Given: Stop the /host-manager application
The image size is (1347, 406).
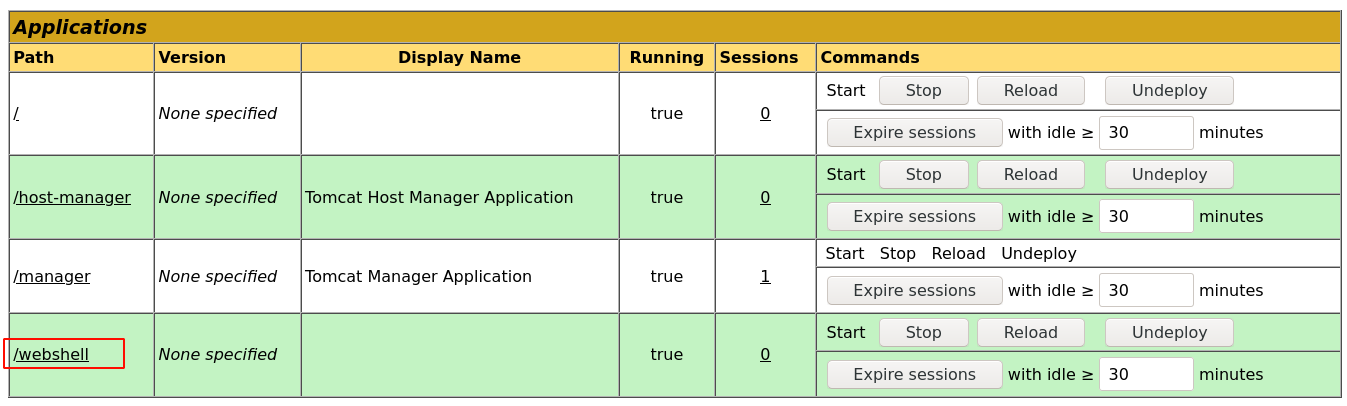Looking at the screenshot, I should coord(923,174).
